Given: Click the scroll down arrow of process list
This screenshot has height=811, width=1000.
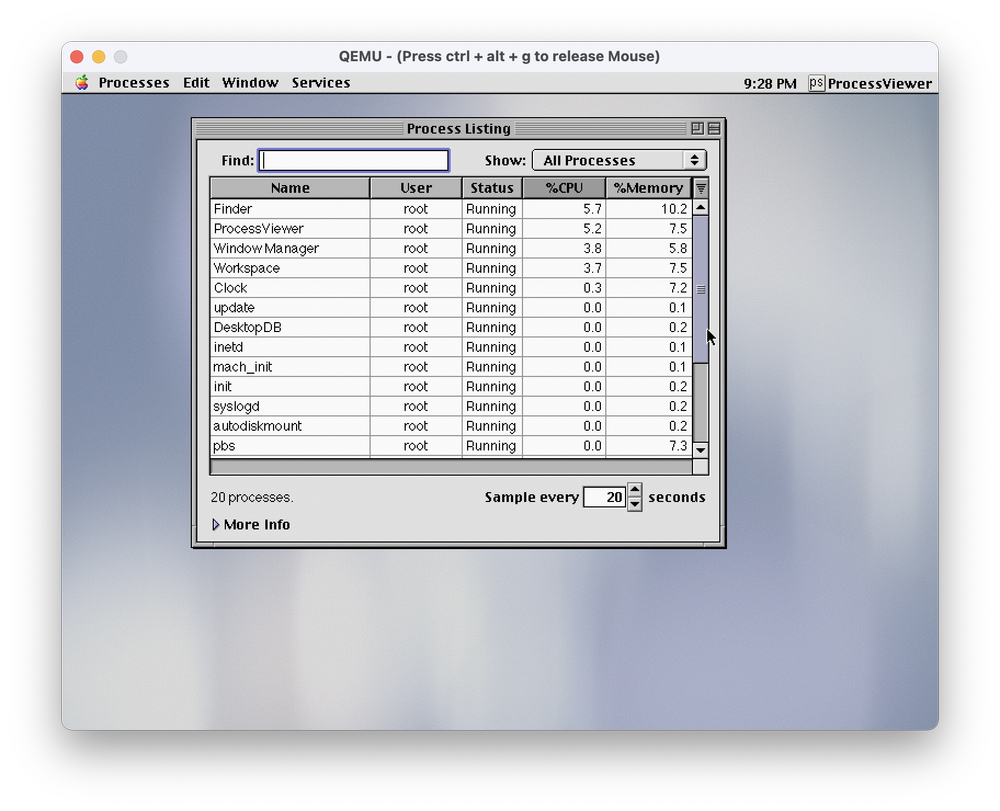Looking at the screenshot, I should [x=700, y=450].
